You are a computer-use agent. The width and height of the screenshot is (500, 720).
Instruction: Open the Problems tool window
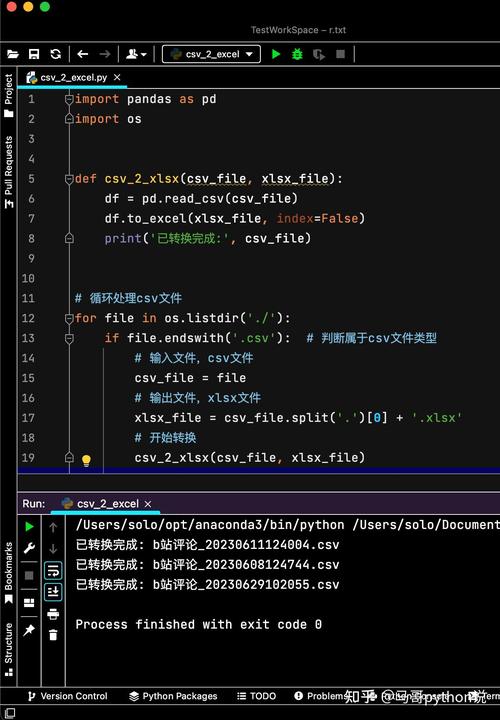pyautogui.click(x=320, y=696)
